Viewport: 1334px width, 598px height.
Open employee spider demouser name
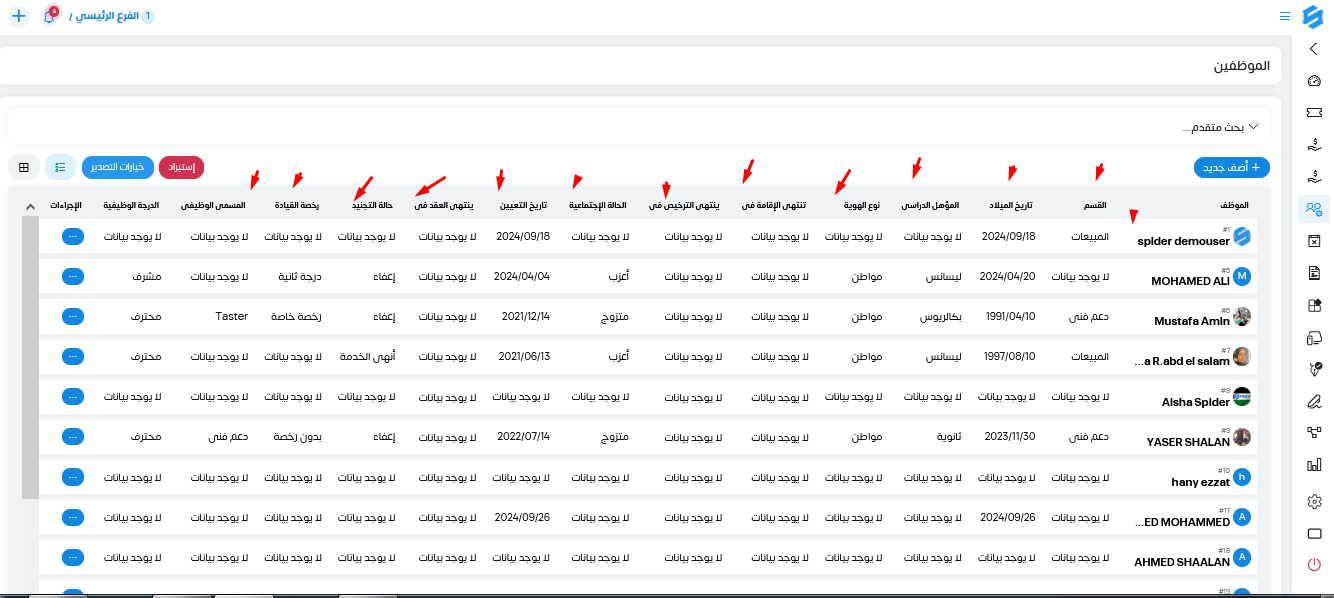[1184, 242]
